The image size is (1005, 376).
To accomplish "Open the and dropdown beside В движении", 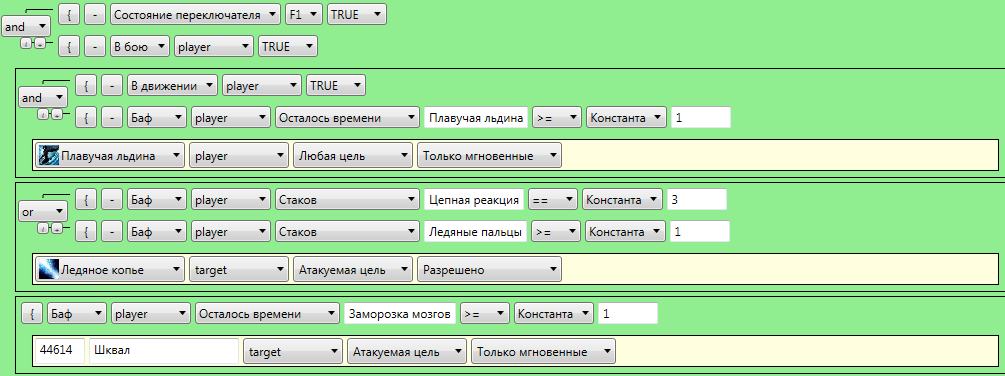I will pos(42,97).
